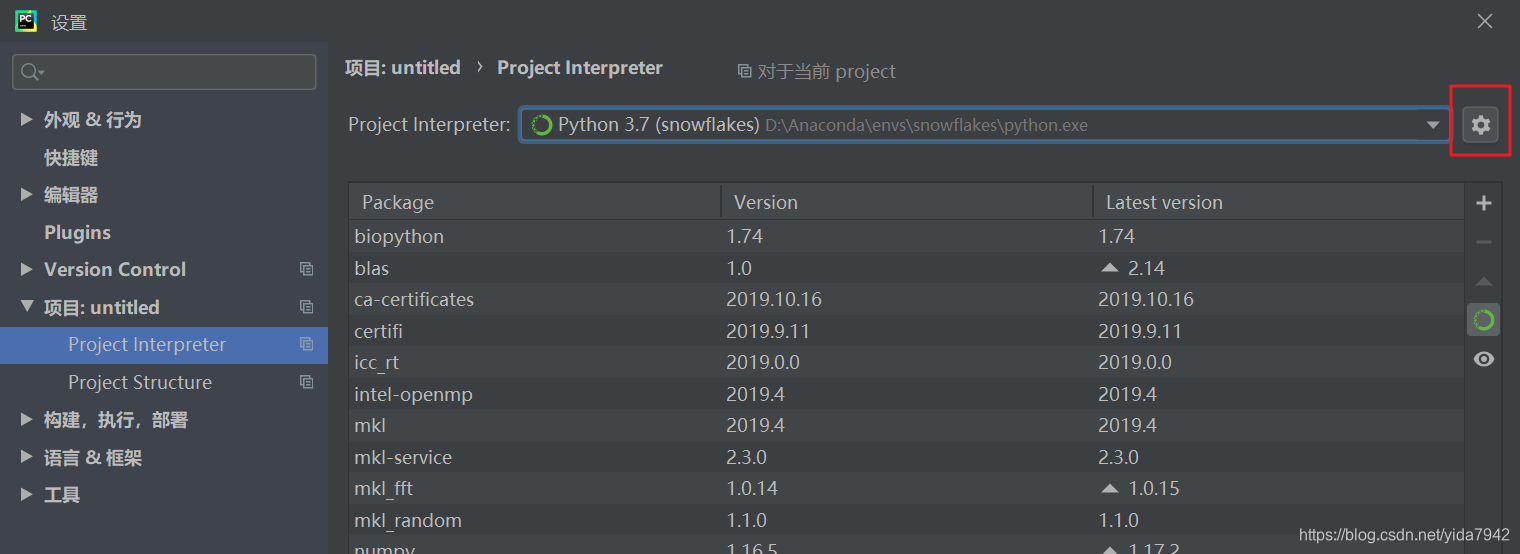Click the 项目: untitled breadcrumb link
The height and width of the screenshot is (554, 1520).
pyautogui.click(x=402, y=68)
